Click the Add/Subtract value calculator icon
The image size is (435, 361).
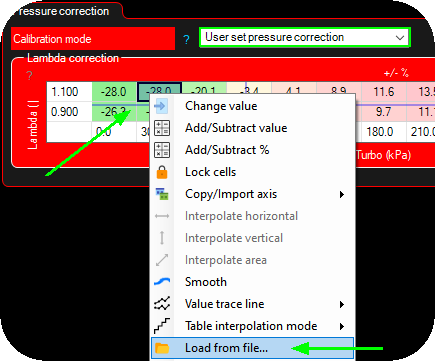pyautogui.click(x=162, y=128)
